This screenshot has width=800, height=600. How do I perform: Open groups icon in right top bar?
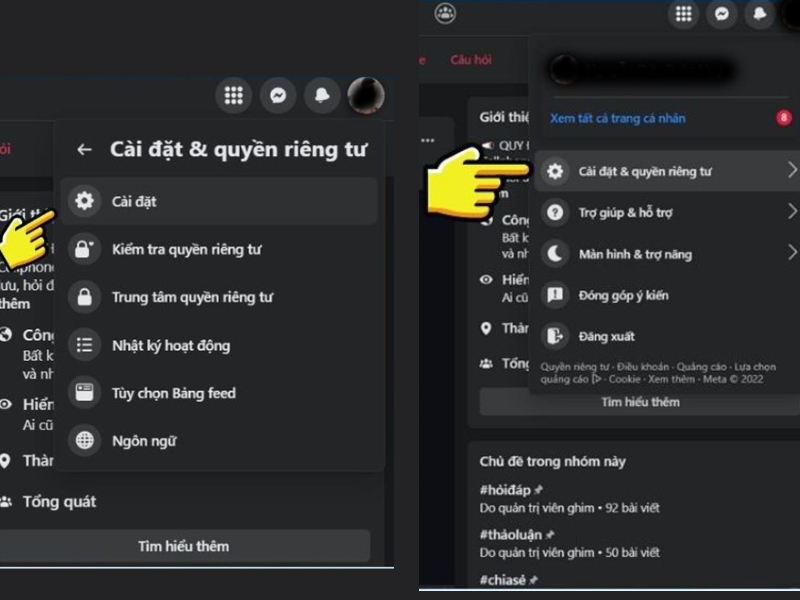point(445,13)
